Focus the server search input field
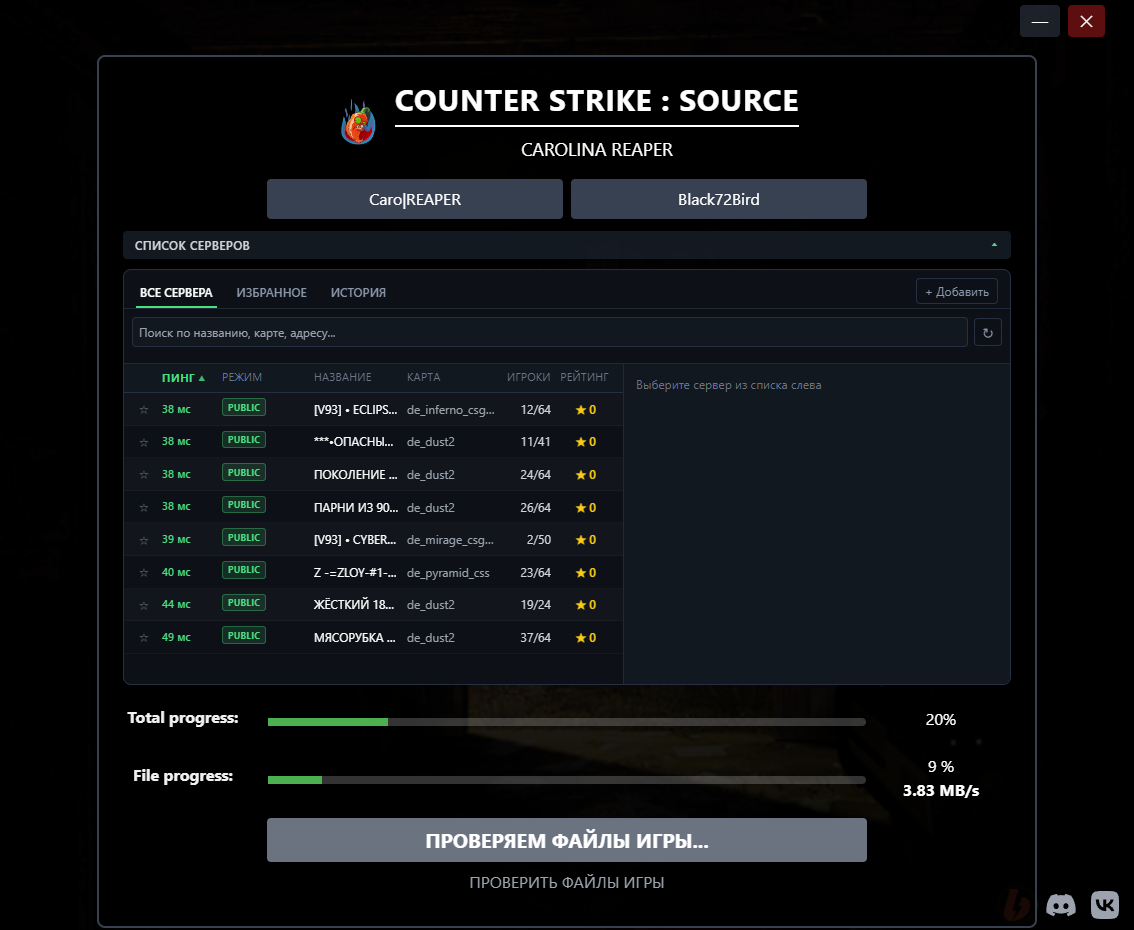The height and width of the screenshot is (930, 1134). [550, 333]
